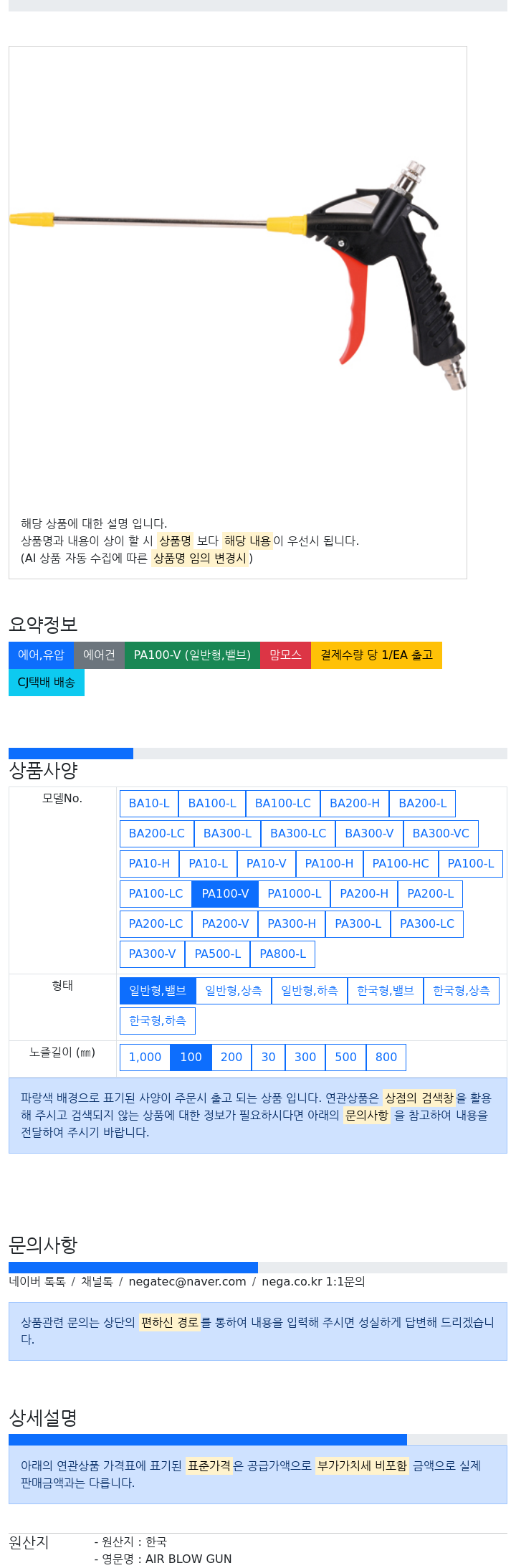Click the air blow gun product image
Image resolution: width=516 pixels, height=1568 pixels.
click(x=238, y=276)
